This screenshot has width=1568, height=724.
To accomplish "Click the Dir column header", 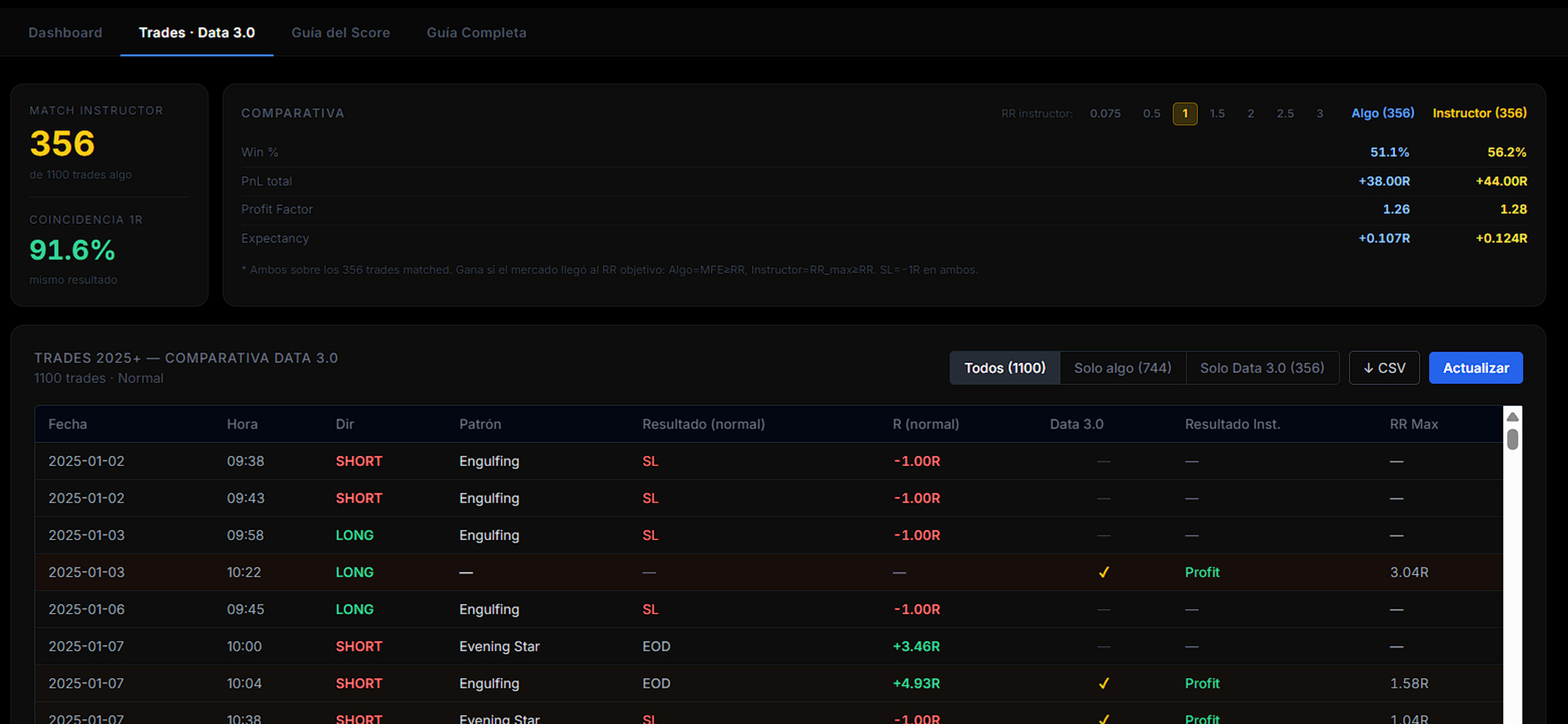I will (345, 424).
